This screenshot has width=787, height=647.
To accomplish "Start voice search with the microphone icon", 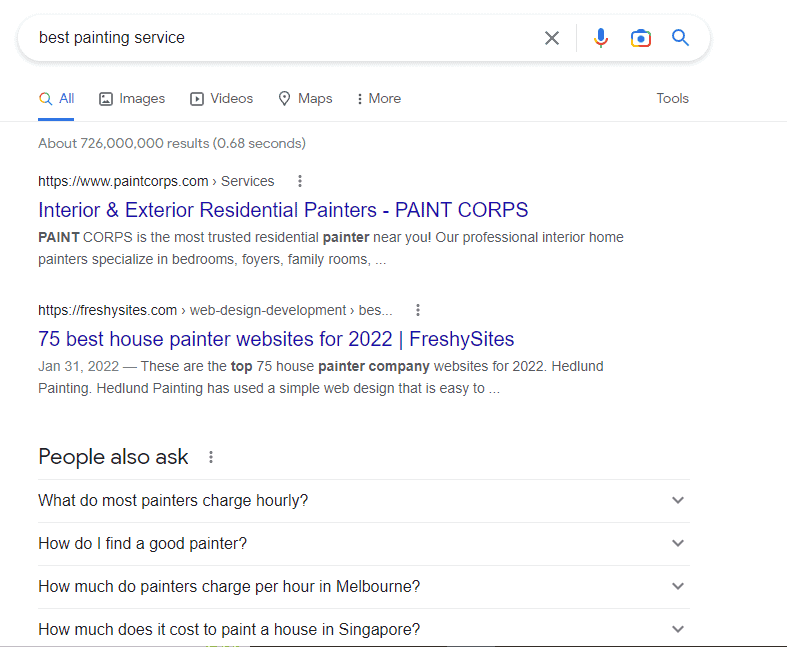I will pos(600,38).
